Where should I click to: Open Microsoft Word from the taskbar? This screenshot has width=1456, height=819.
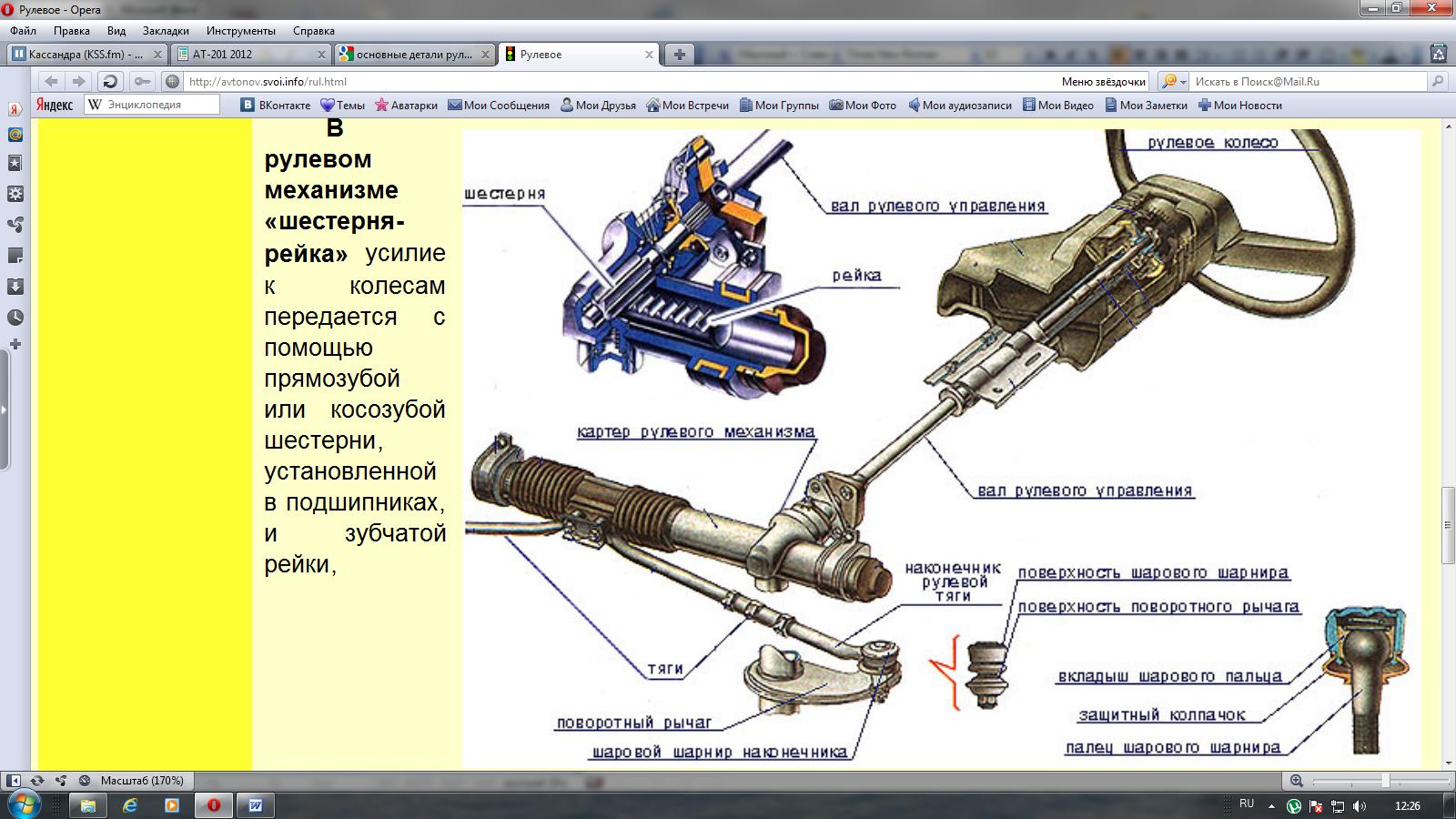256,805
